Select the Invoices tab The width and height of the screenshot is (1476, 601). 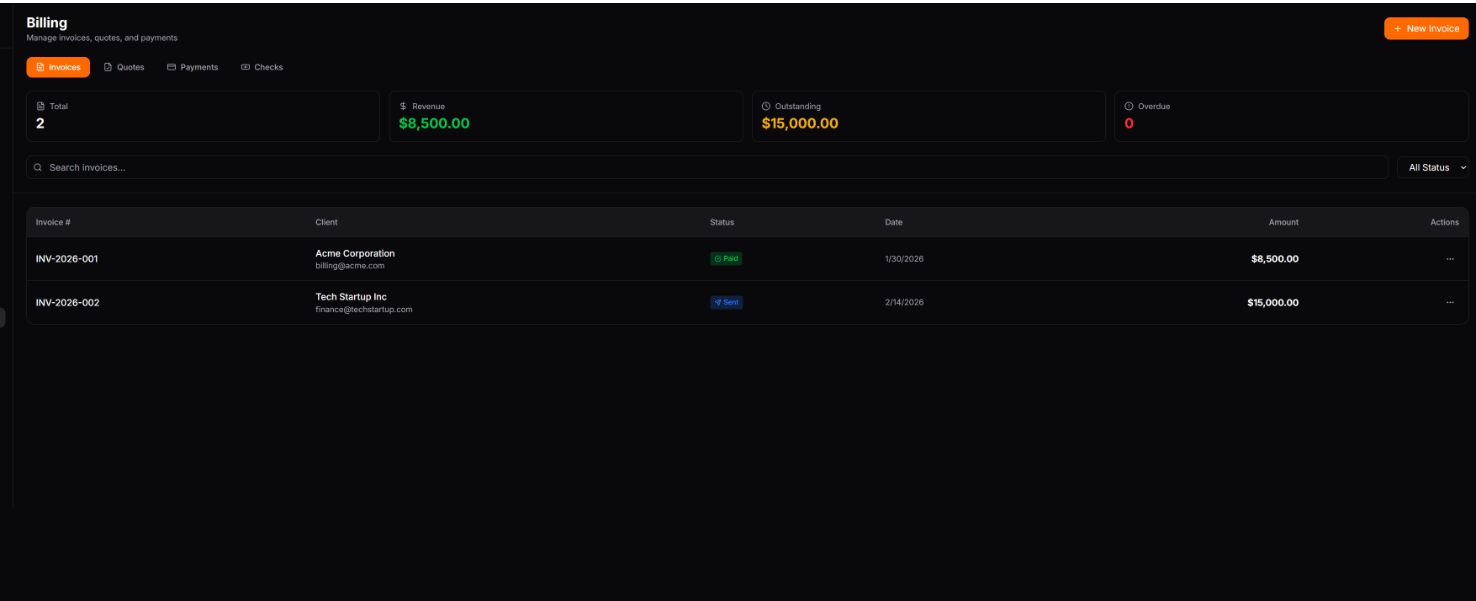(x=58, y=67)
